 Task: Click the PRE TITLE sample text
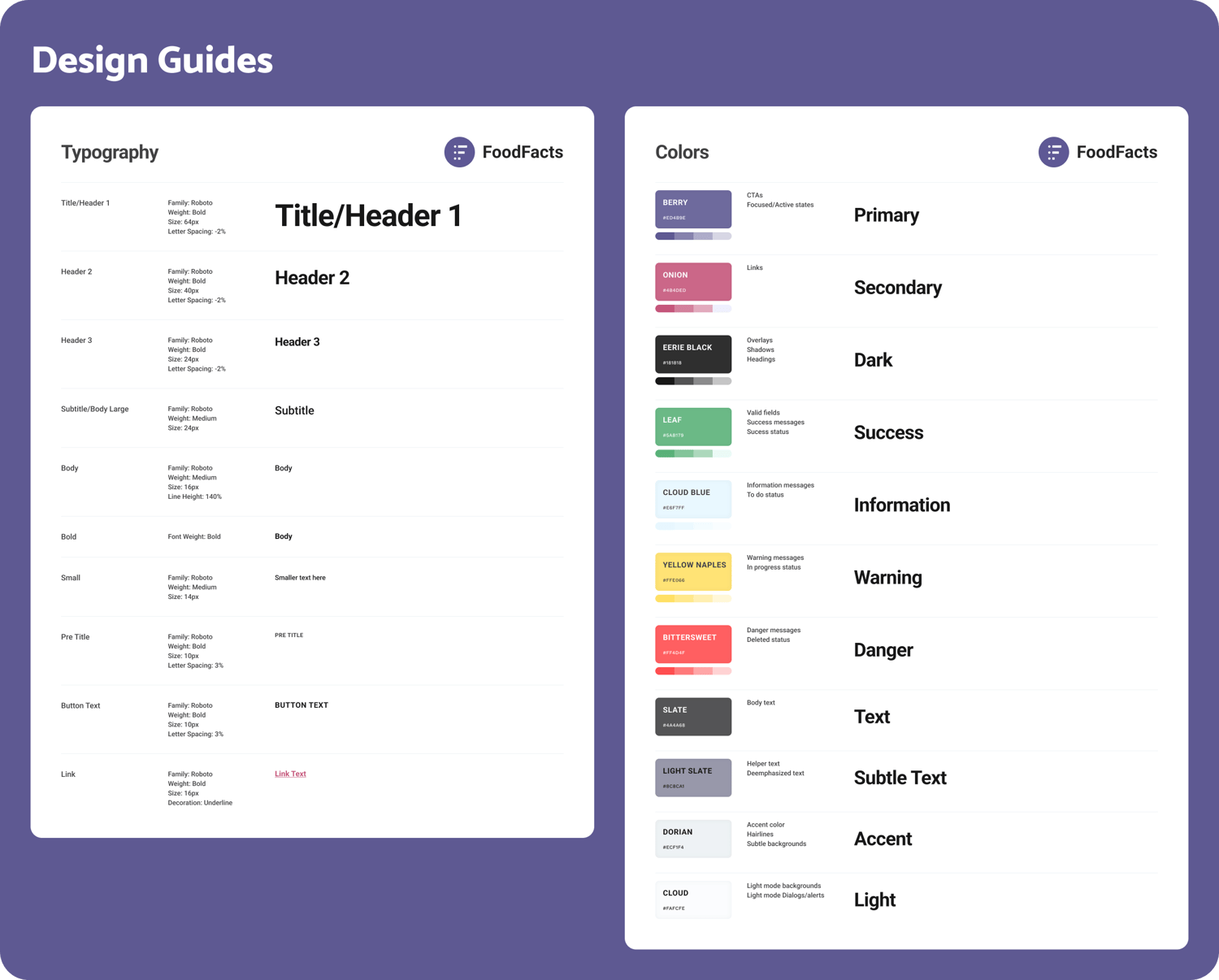click(x=289, y=635)
